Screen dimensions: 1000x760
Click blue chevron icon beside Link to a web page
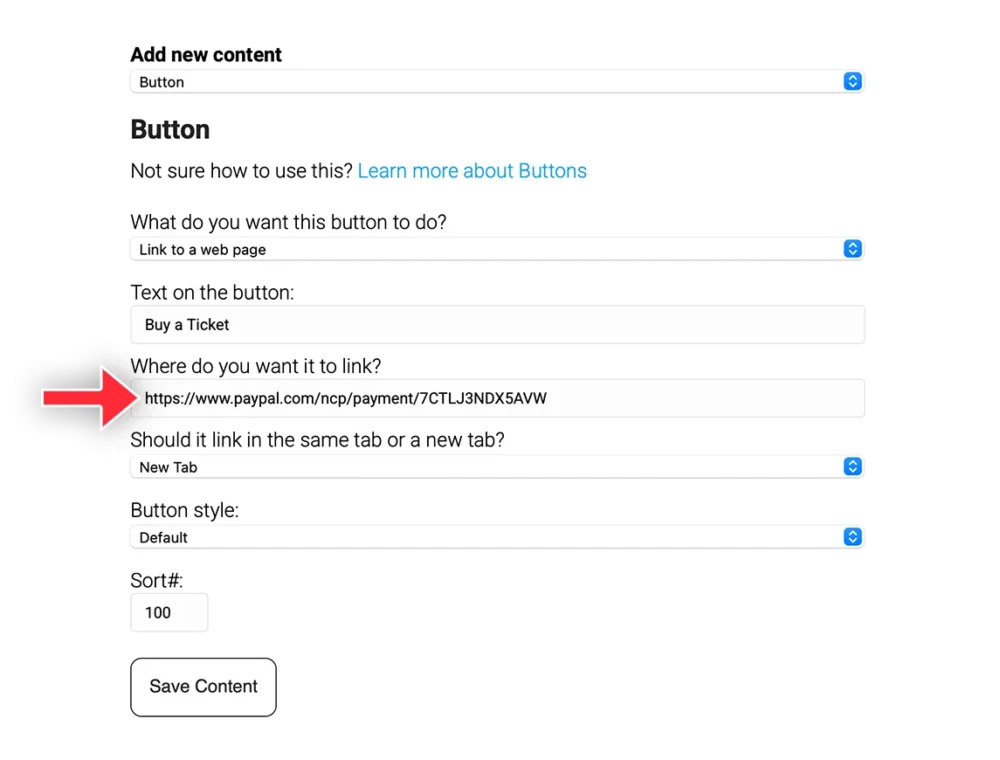852,249
